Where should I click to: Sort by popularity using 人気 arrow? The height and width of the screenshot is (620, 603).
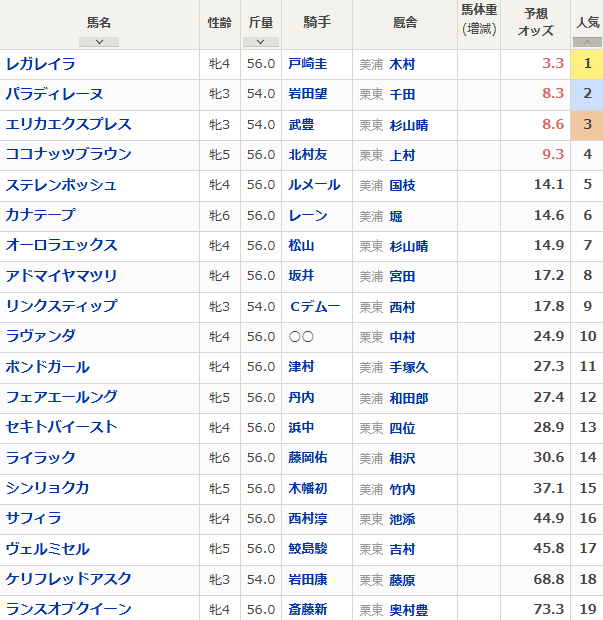point(587,42)
